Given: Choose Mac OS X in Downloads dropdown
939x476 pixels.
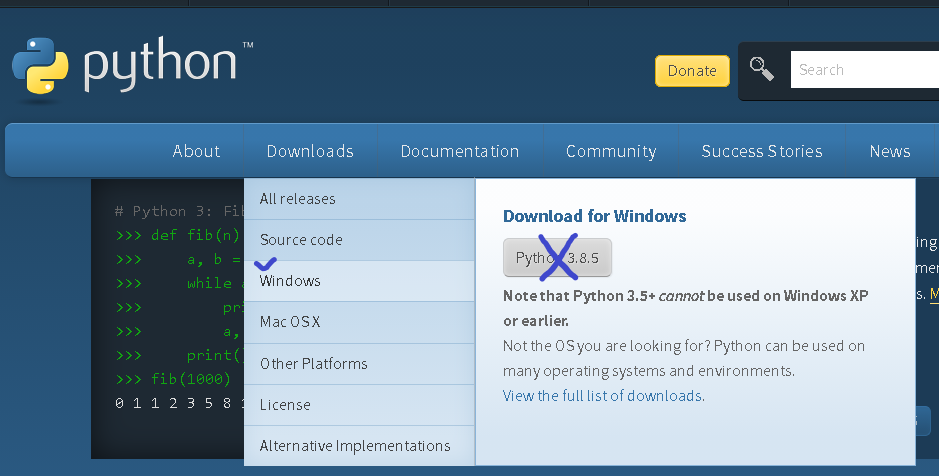Looking at the screenshot, I should (x=359, y=322).
